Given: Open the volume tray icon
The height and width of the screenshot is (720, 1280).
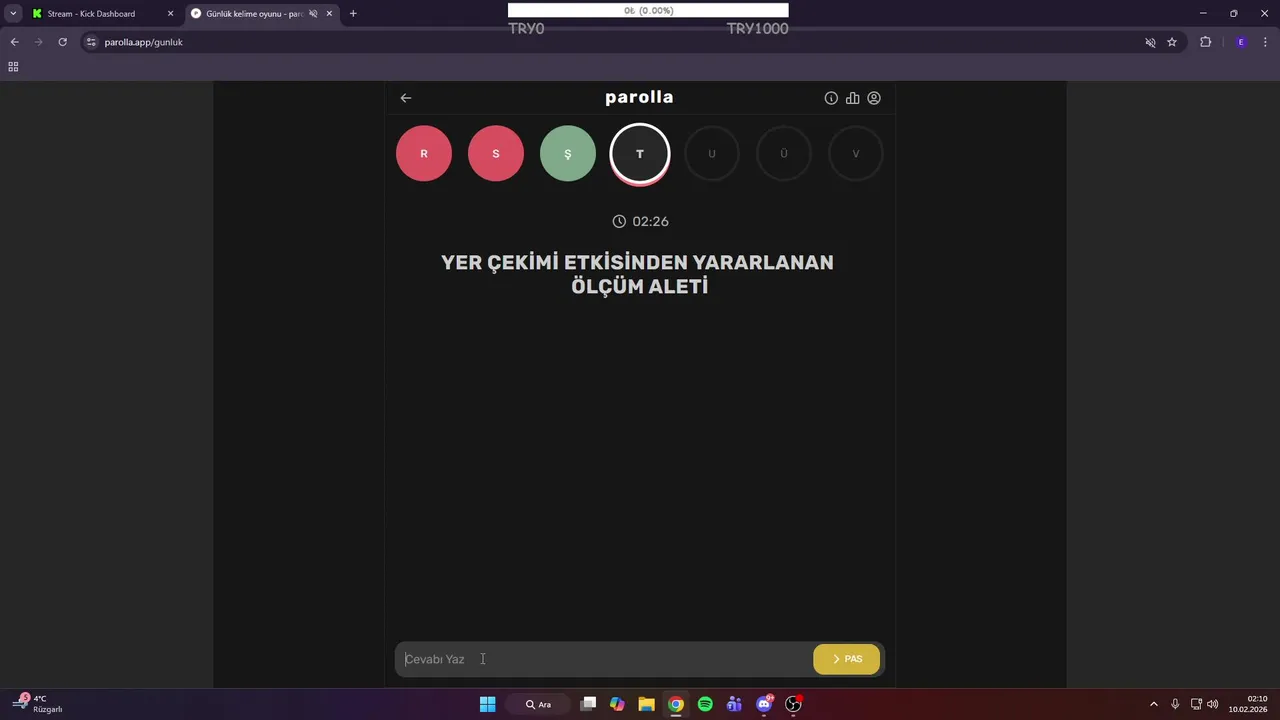Looking at the screenshot, I should point(1213,704).
